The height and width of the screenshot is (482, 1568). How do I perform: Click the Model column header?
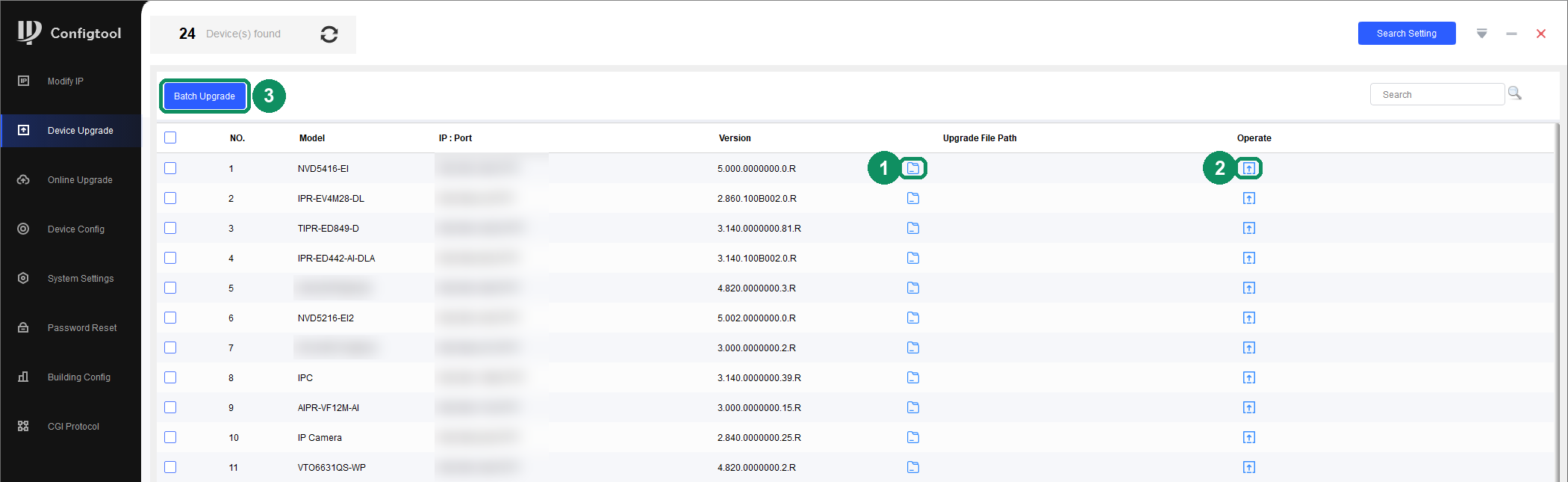[312, 138]
